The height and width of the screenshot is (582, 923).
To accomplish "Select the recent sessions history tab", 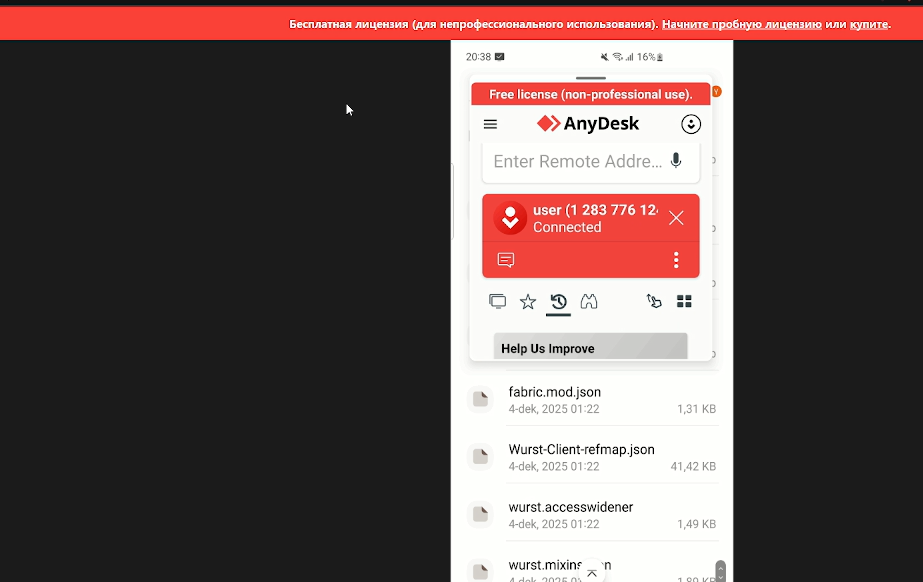I will [558, 301].
